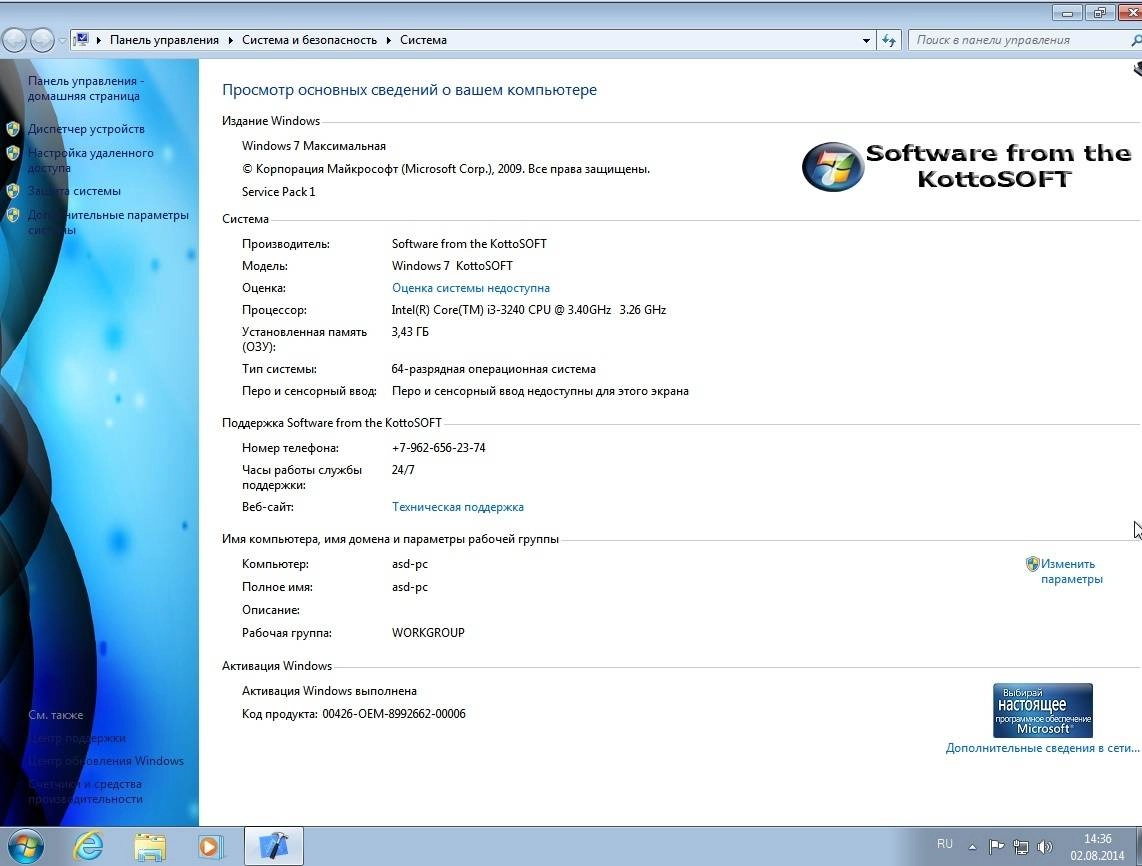Click shield icon beside "Дополнительные параметры"
The height and width of the screenshot is (866, 1142).
coord(12,215)
